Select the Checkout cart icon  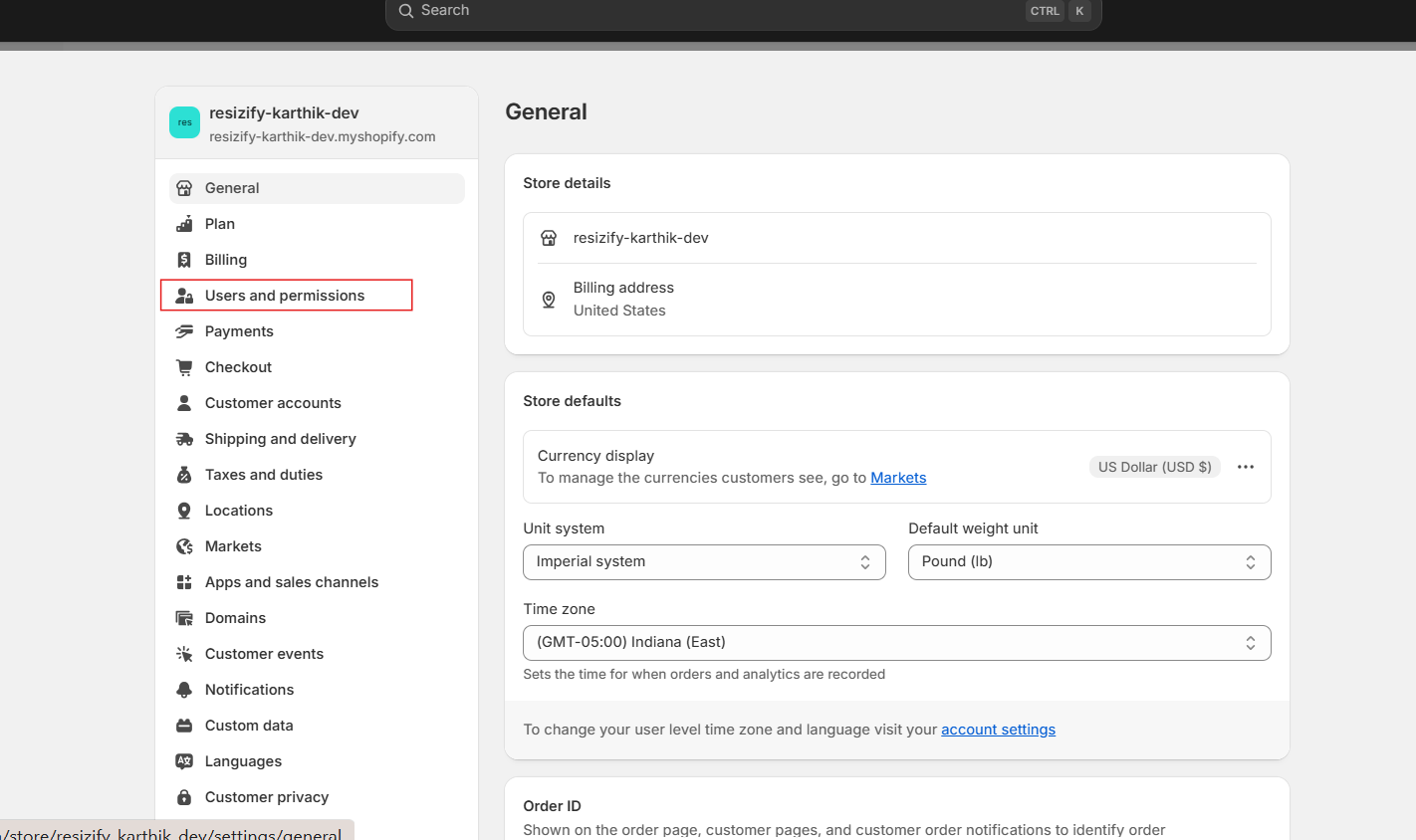tap(184, 366)
